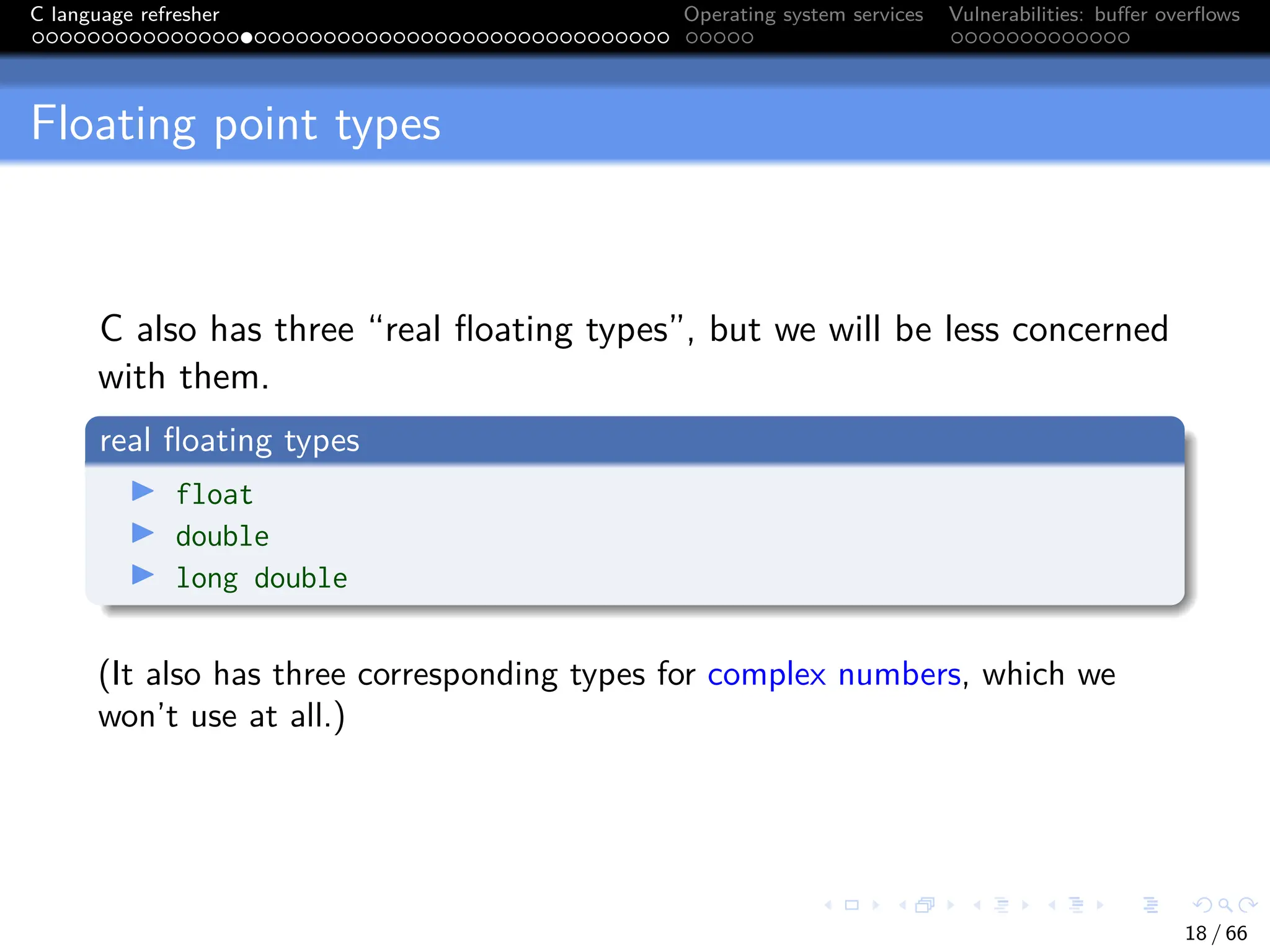Jump forward to next section arrow

click(1099, 906)
